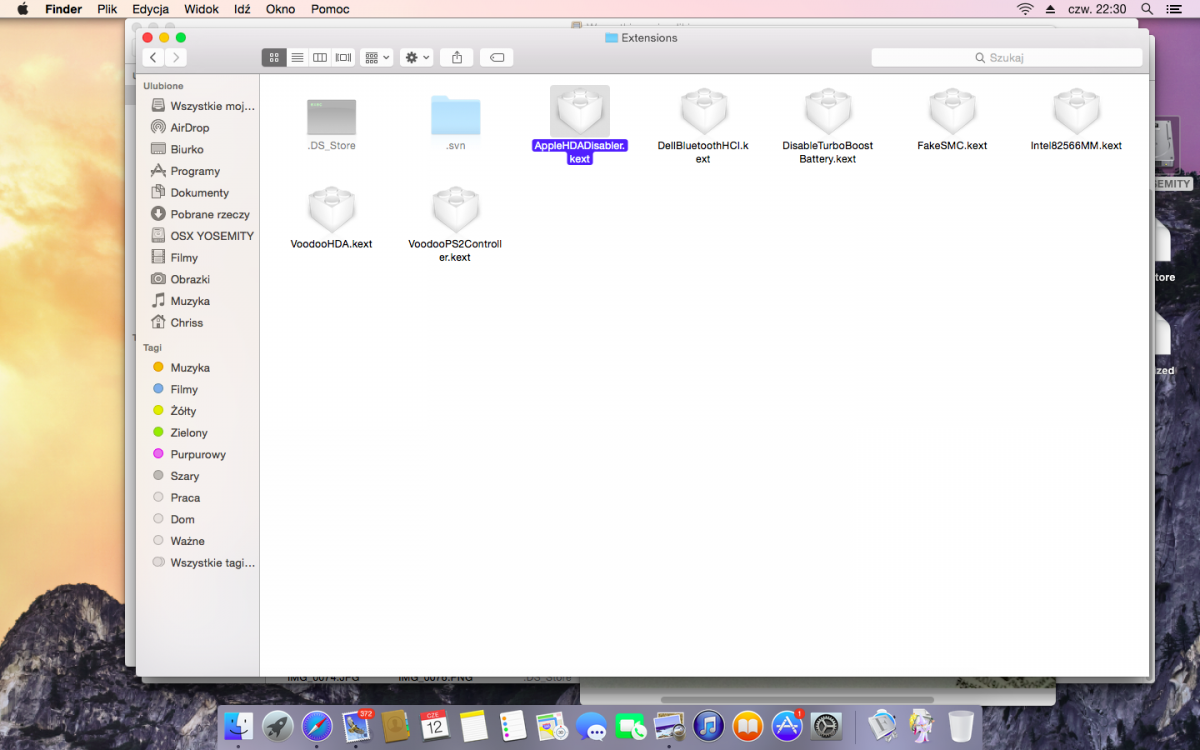Select OSX YOSEMITY volume in sidebar
This screenshot has height=750, width=1200.
tap(203, 236)
